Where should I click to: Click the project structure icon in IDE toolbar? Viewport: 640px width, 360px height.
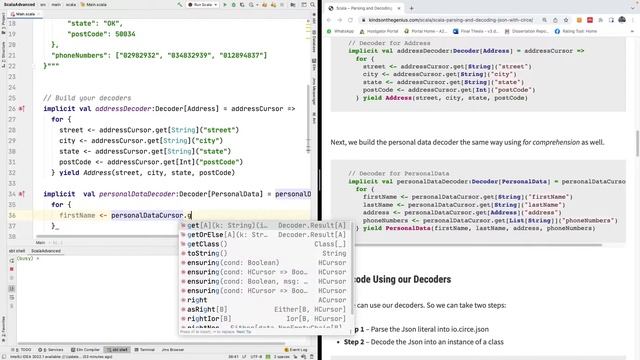pos(293,4)
